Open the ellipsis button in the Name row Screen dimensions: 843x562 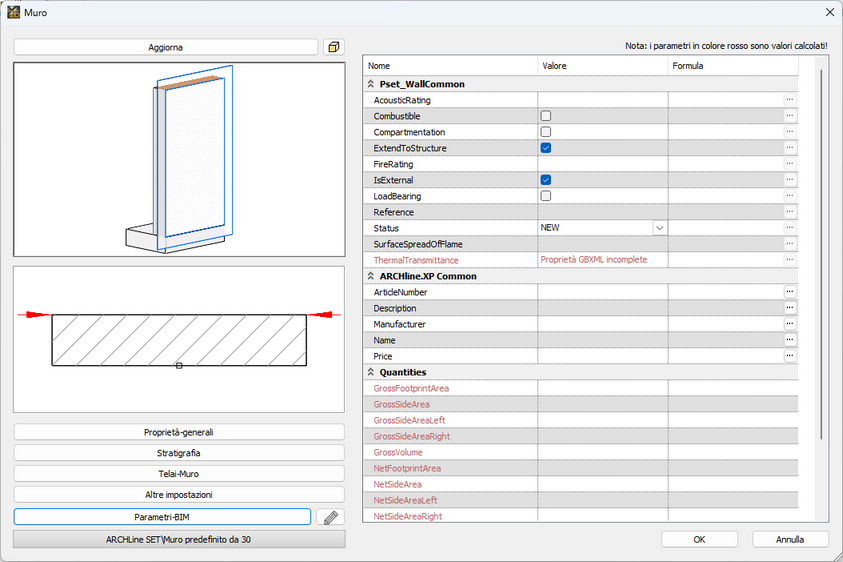point(789,340)
